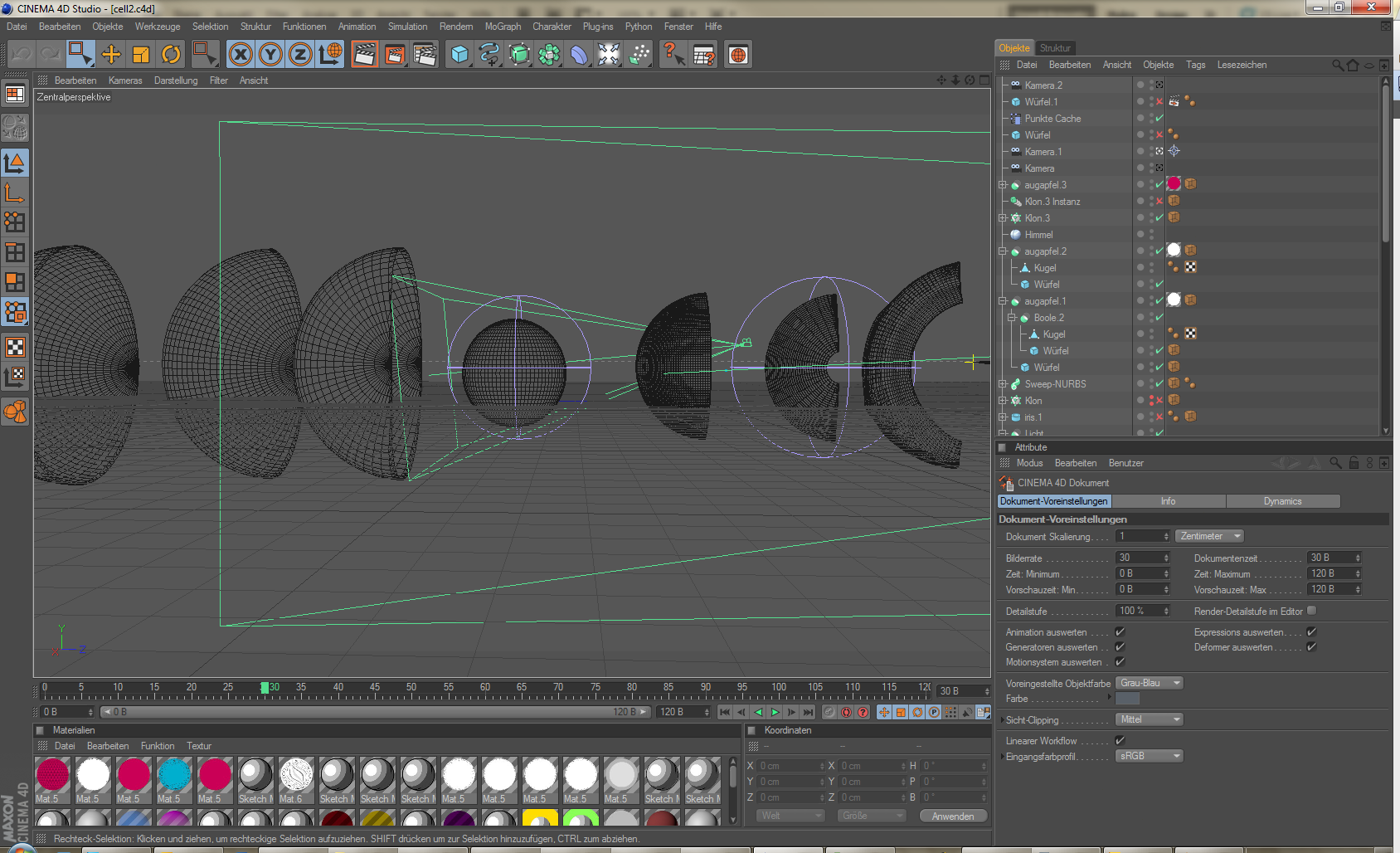Uncheck Animation auswerten option
The width and height of the screenshot is (1400, 853).
(x=1120, y=632)
